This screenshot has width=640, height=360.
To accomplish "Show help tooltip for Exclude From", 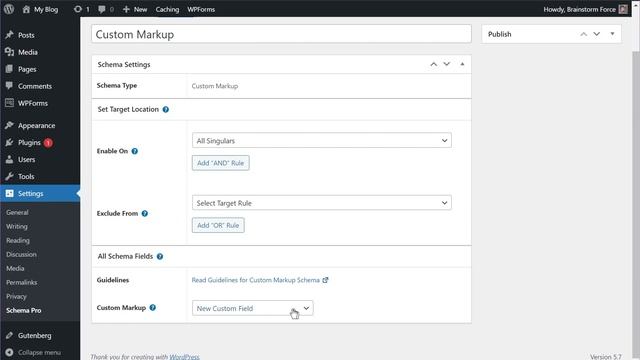I will tap(144, 213).
